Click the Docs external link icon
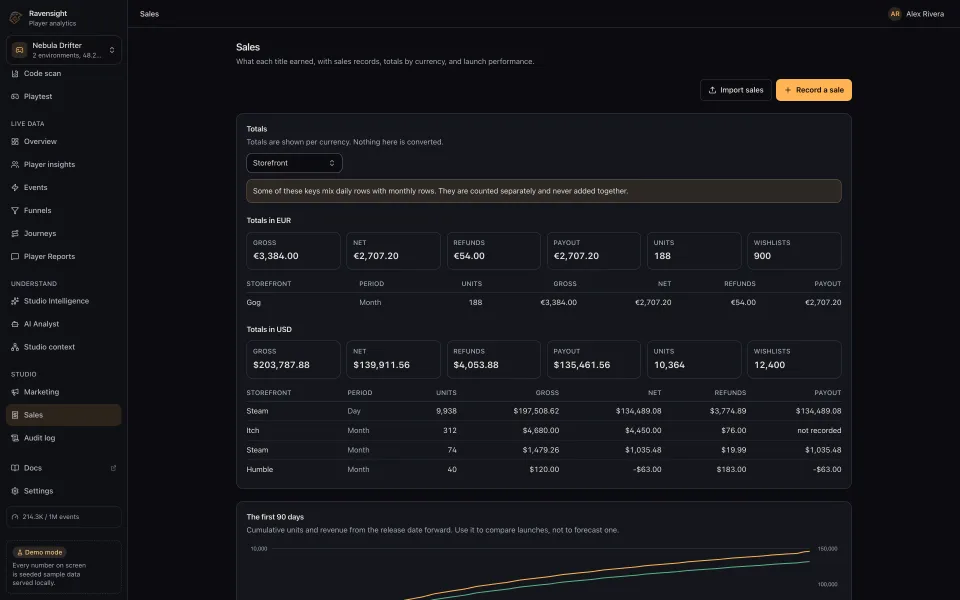Viewport: 960px width, 600px height. point(113,468)
